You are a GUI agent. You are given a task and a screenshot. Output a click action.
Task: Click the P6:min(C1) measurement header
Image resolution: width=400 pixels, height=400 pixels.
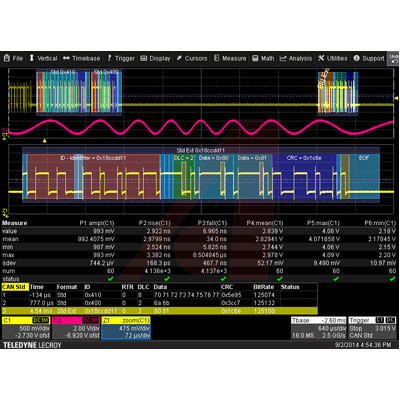click(x=380, y=223)
